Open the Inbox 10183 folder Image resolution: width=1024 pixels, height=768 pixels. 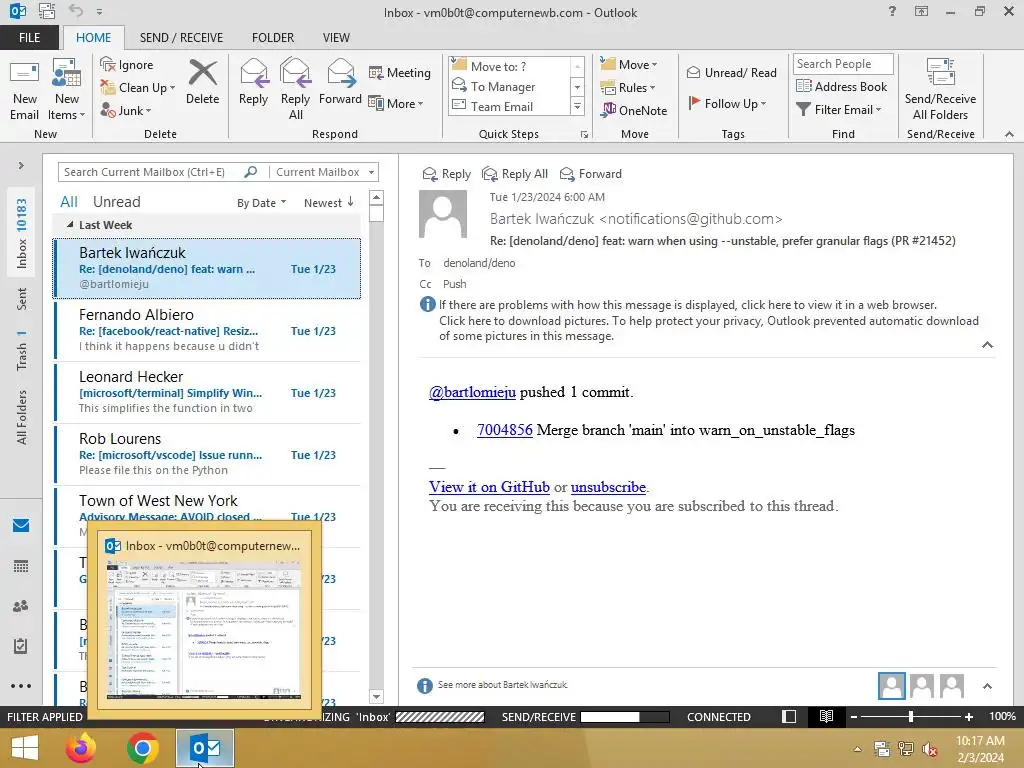pyautogui.click(x=22, y=232)
